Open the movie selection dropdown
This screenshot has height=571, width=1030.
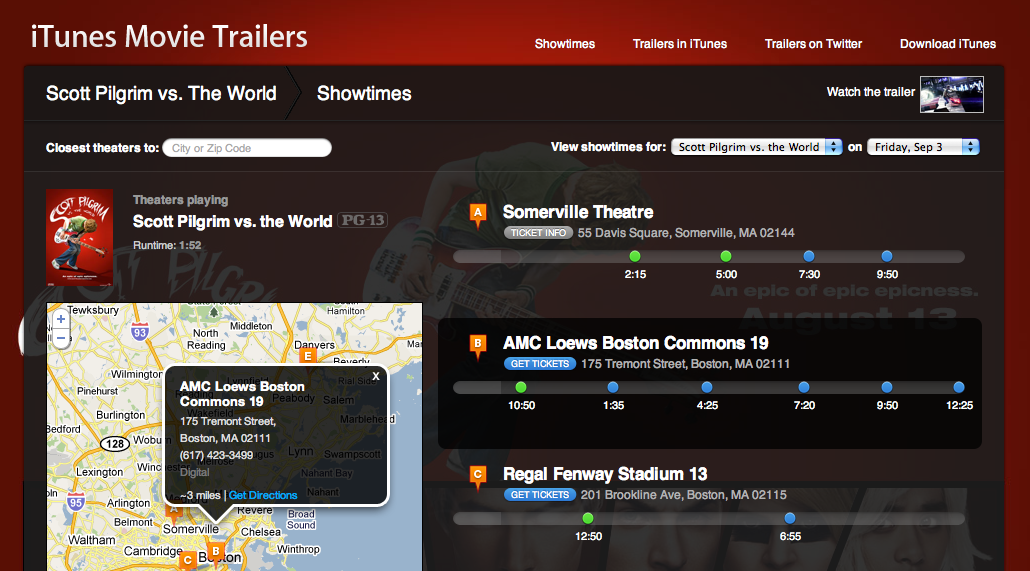coord(756,147)
